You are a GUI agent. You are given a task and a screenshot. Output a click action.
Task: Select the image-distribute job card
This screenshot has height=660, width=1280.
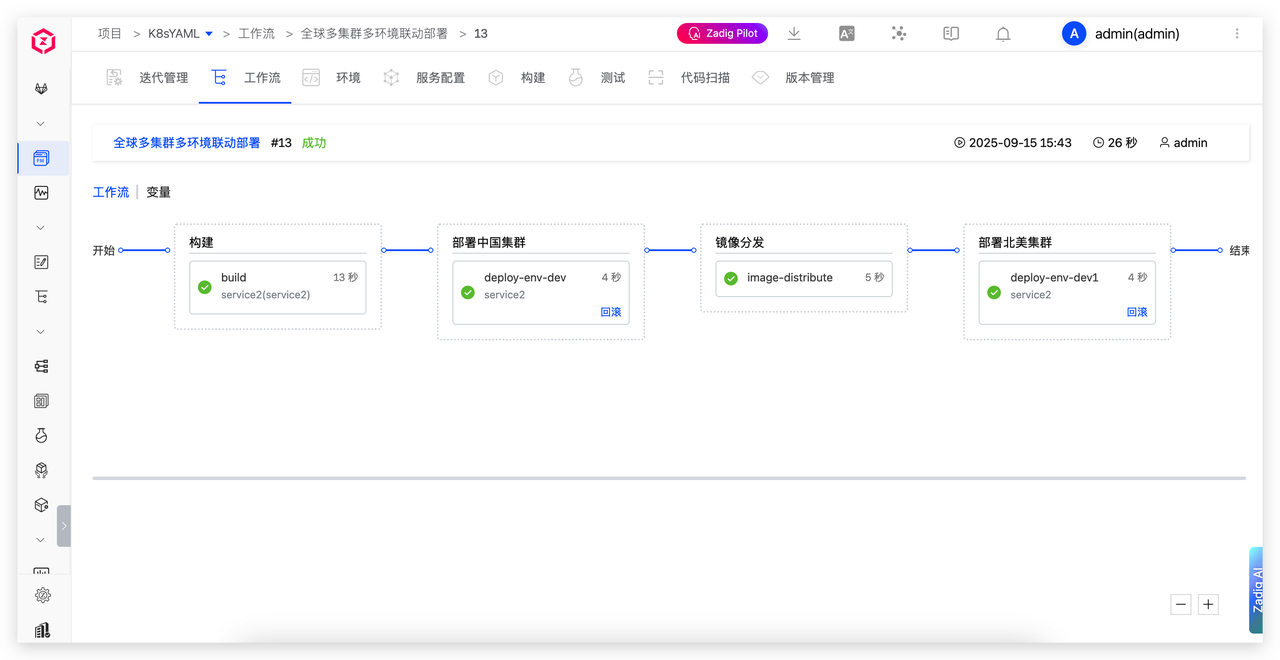tap(804, 278)
